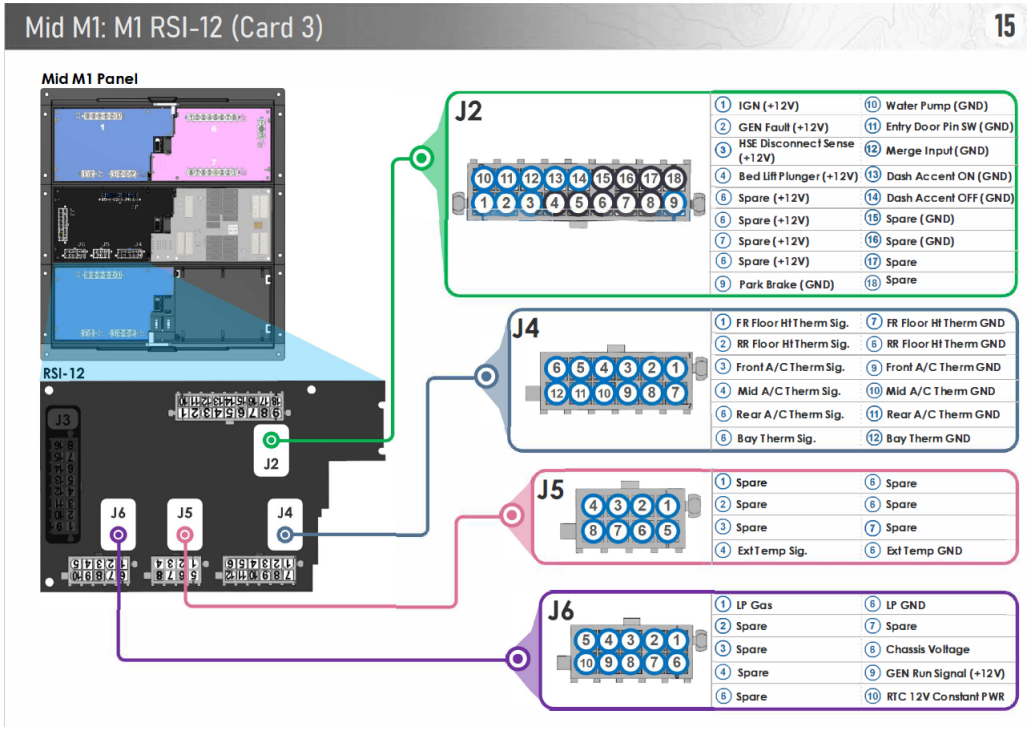
Task: Click the J6 connector image in the purple box
Action: click(x=631, y=651)
